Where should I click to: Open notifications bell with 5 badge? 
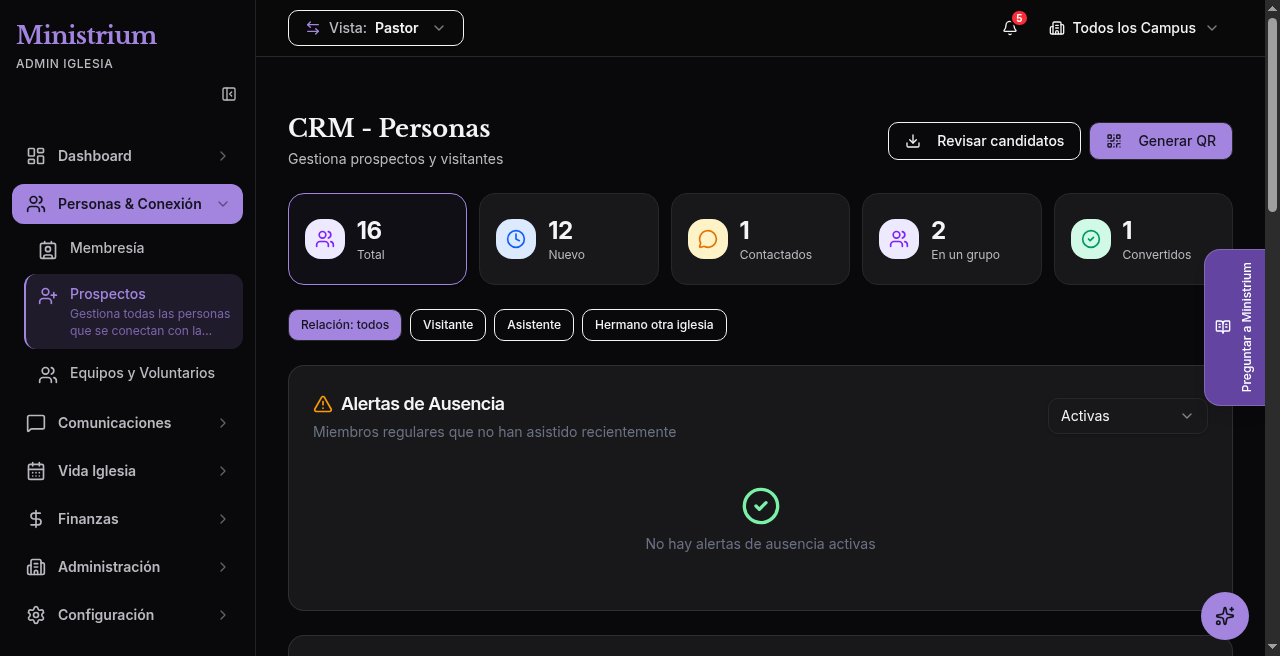pyautogui.click(x=1011, y=27)
